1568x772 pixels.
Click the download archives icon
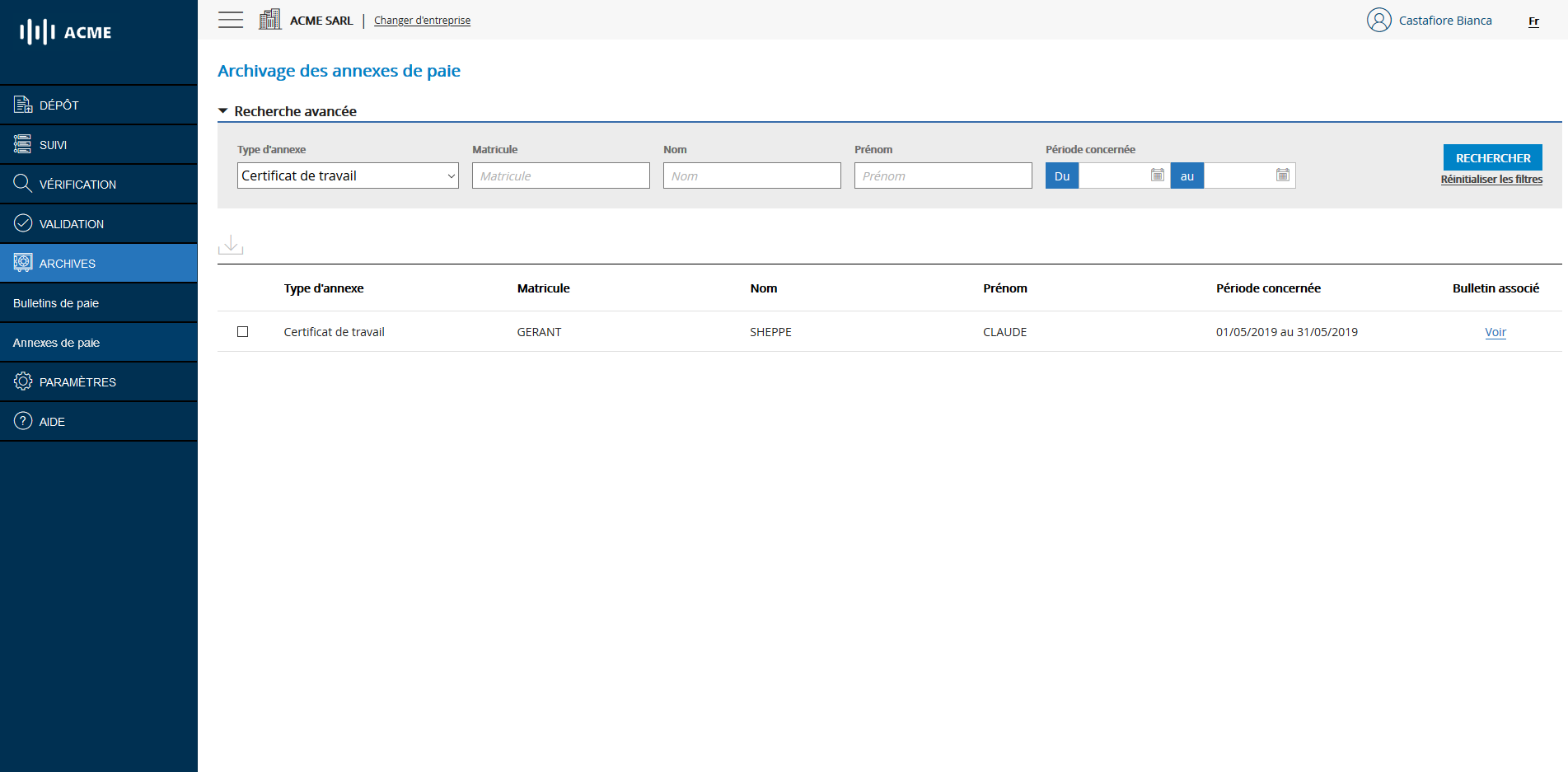(231, 245)
